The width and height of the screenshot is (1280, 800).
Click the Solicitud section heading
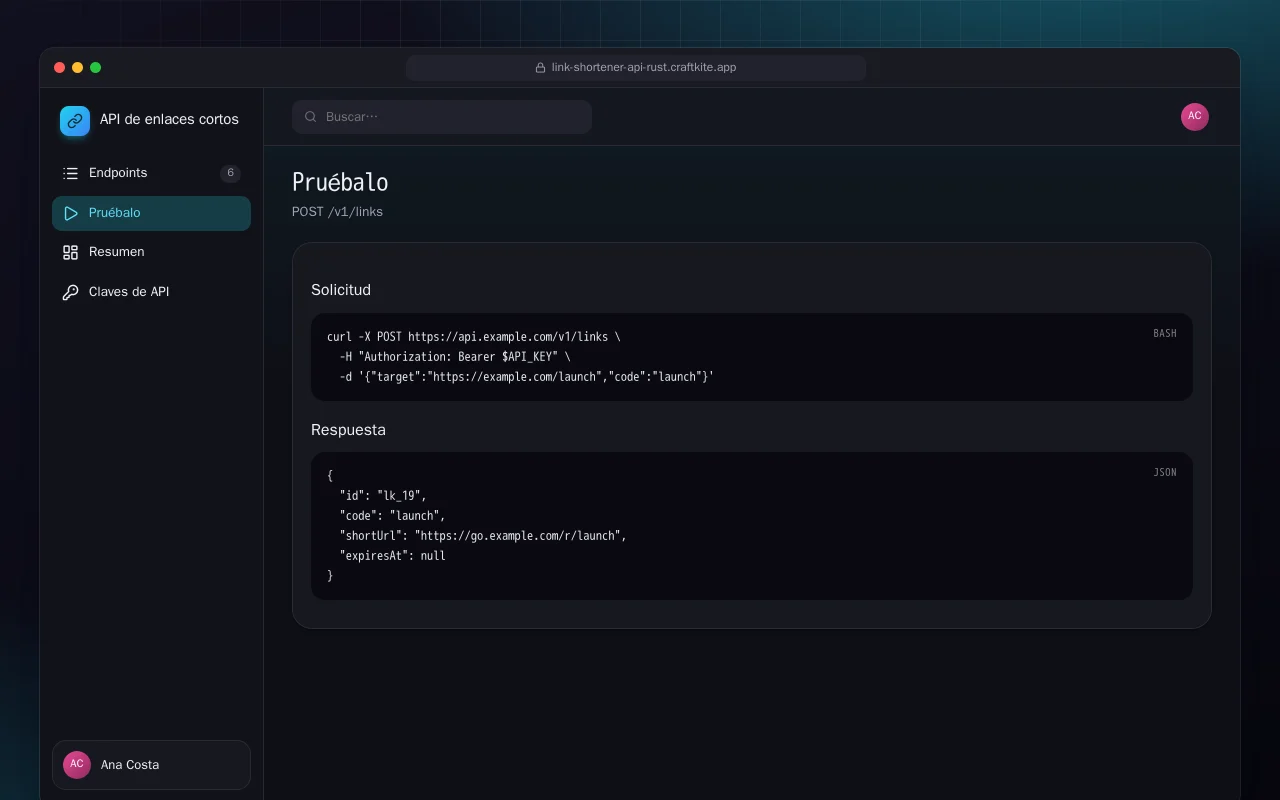point(341,290)
